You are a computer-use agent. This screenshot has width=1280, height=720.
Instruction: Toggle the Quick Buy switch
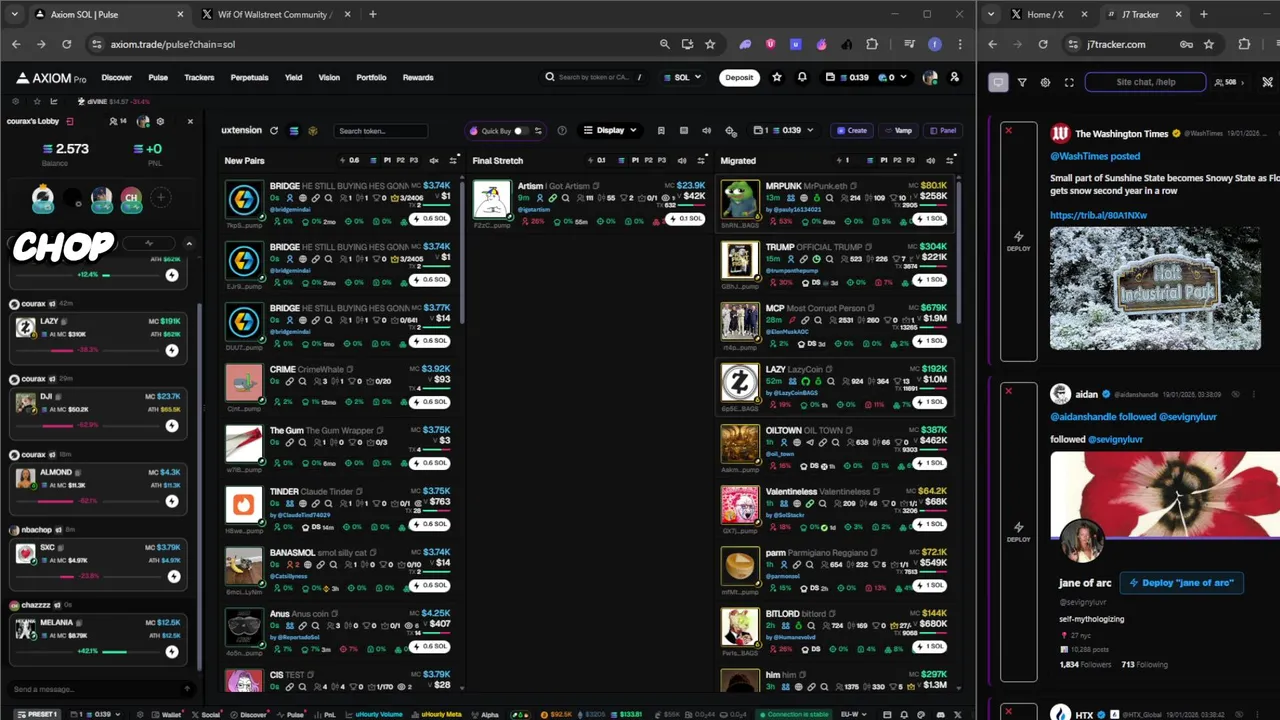coord(520,131)
